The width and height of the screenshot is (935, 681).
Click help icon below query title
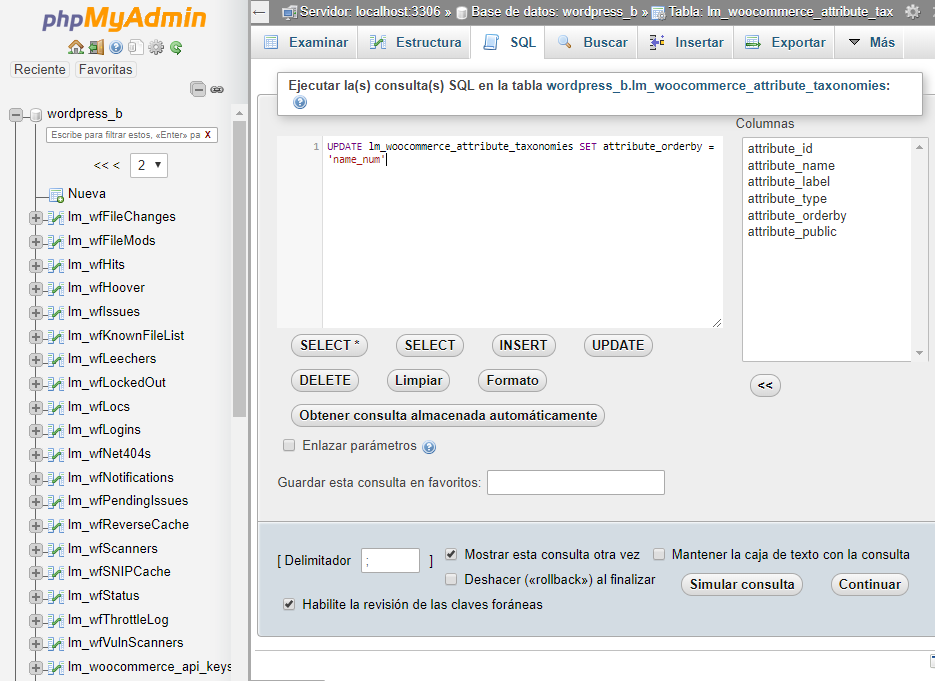[x=300, y=103]
